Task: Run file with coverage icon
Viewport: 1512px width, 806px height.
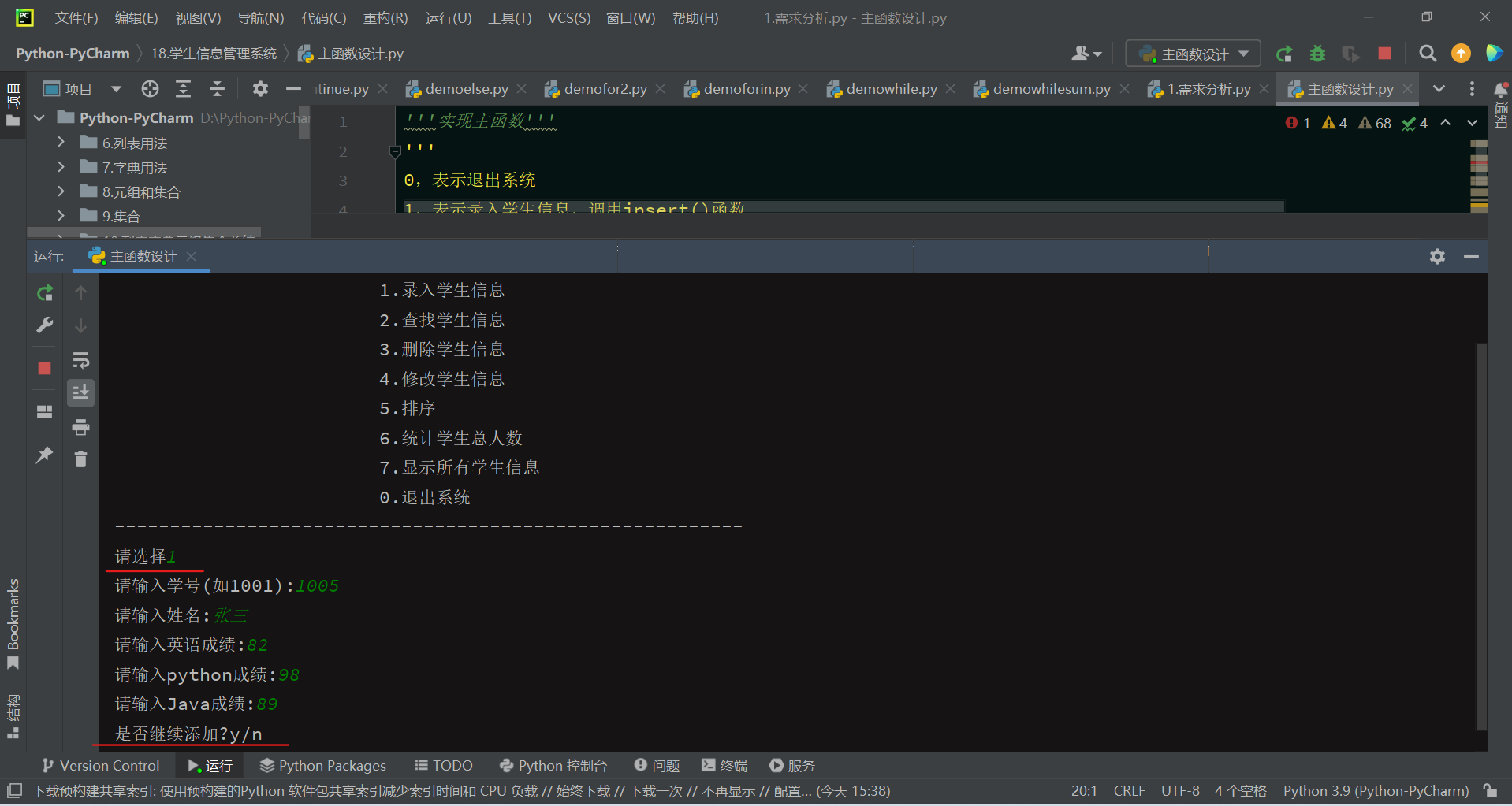Action: [x=1350, y=54]
